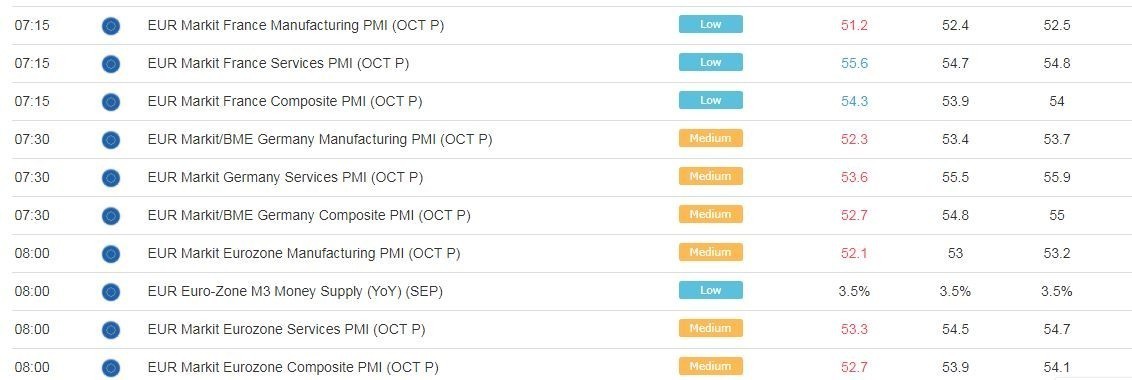Open EUR Markit France Manufacturing PMI event

pos(295,25)
